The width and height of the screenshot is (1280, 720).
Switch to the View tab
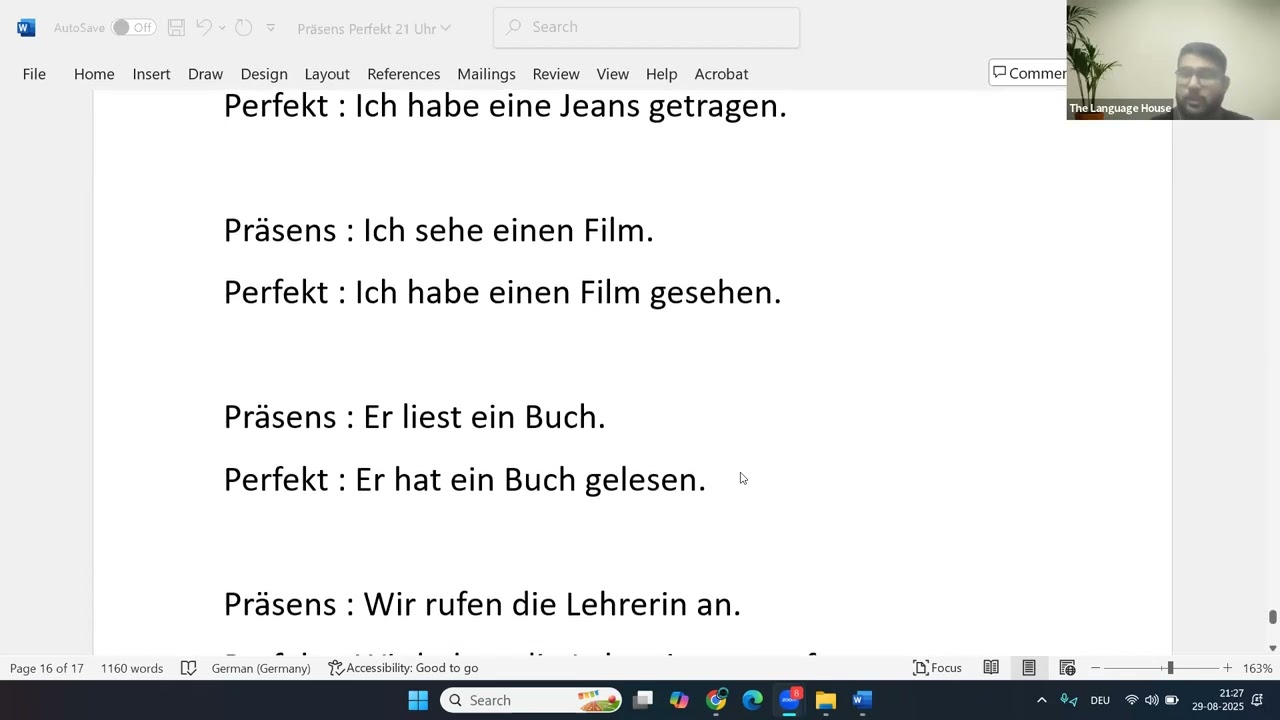612,74
